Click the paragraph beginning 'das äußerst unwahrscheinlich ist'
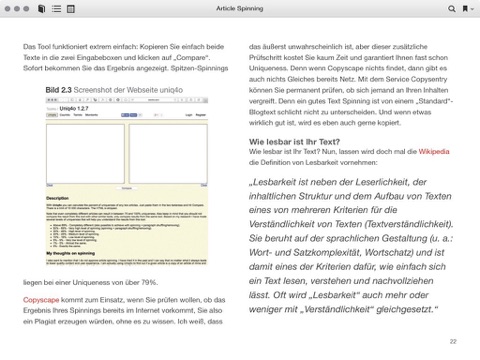The image size is (480, 360). 351,85
